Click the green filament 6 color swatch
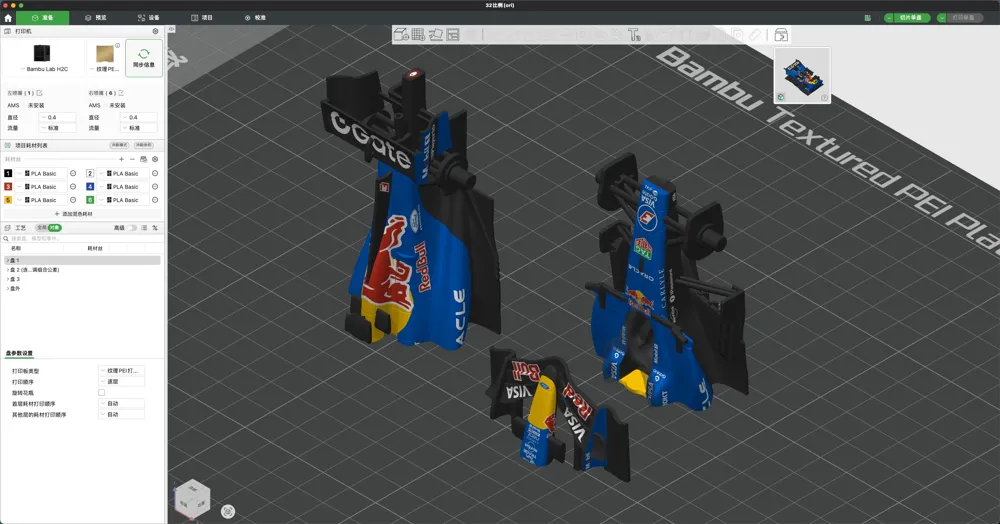This screenshot has height=524, width=1000. tap(90, 200)
